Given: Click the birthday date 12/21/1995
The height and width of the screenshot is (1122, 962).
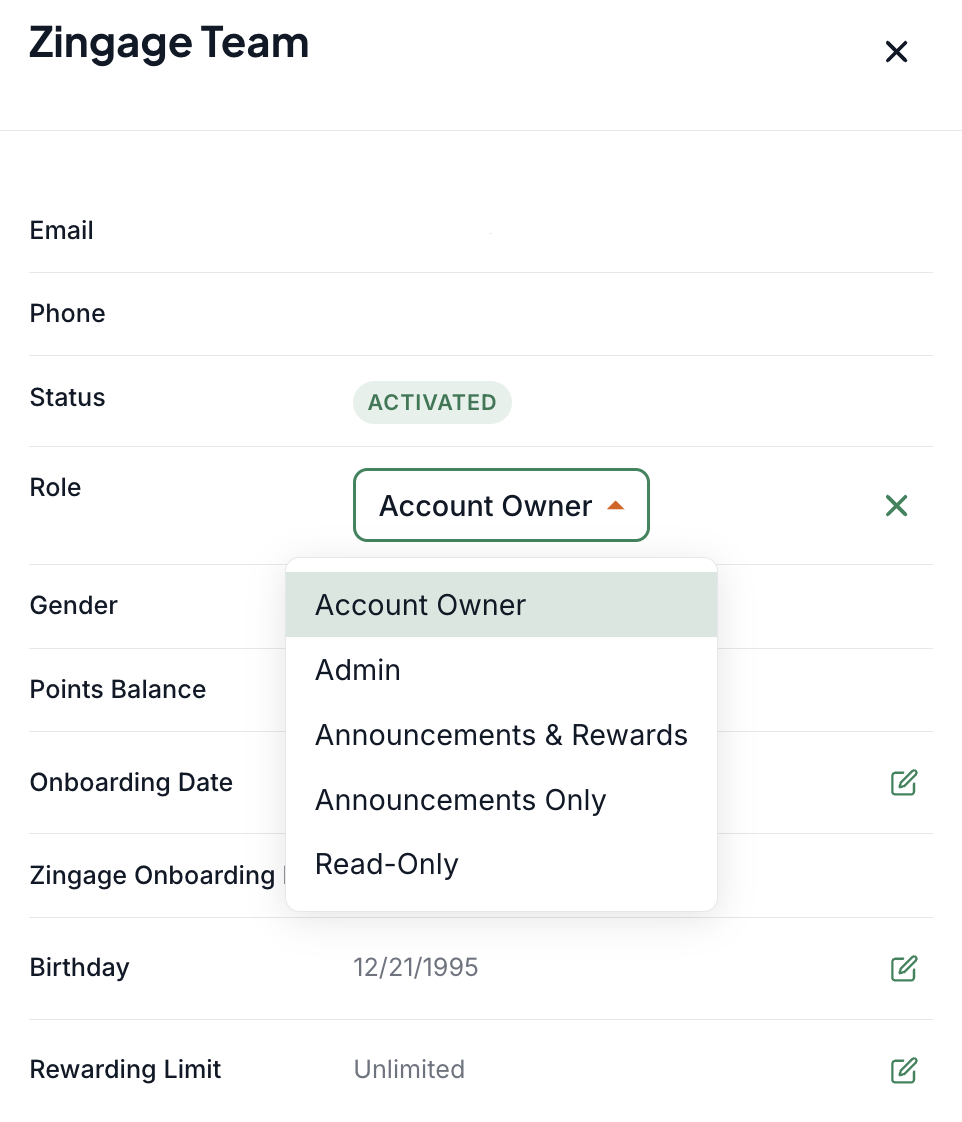Looking at the screenshot, I should point(415,967).
